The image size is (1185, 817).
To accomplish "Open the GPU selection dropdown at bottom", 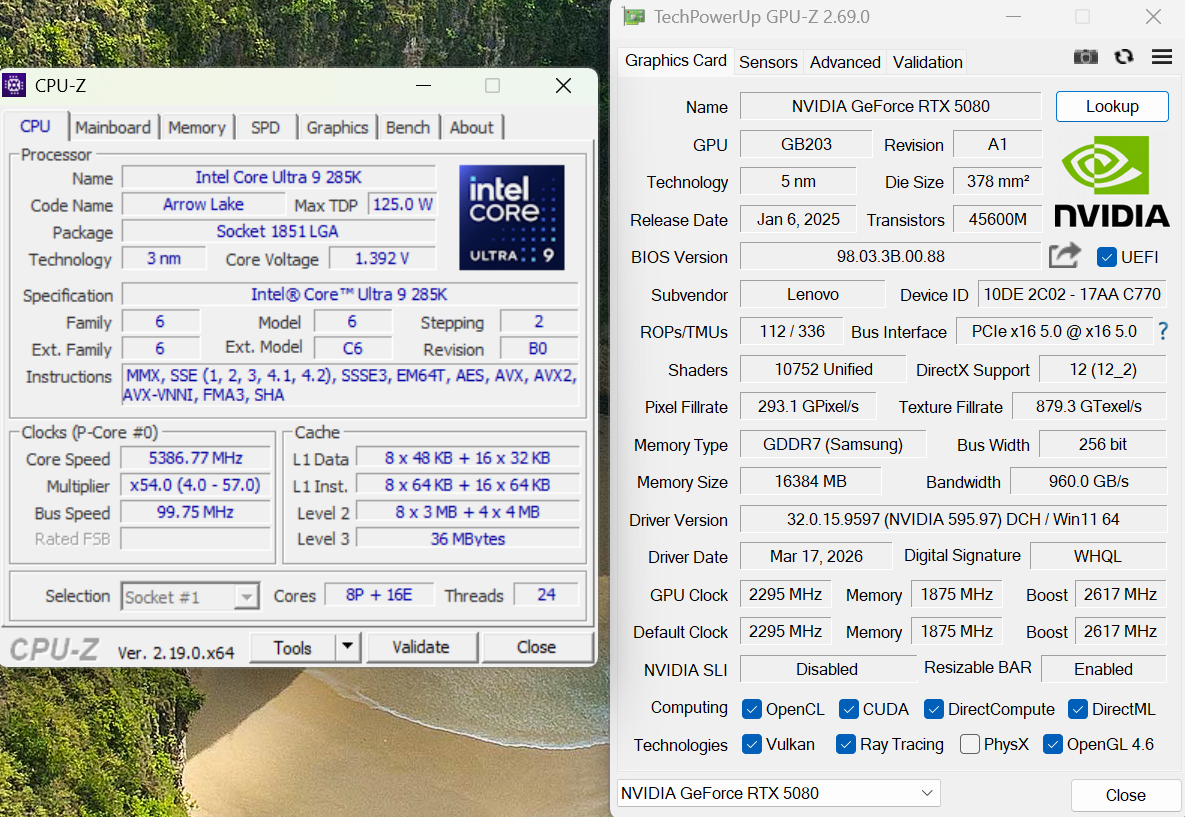I will click(x=778, y=793).
